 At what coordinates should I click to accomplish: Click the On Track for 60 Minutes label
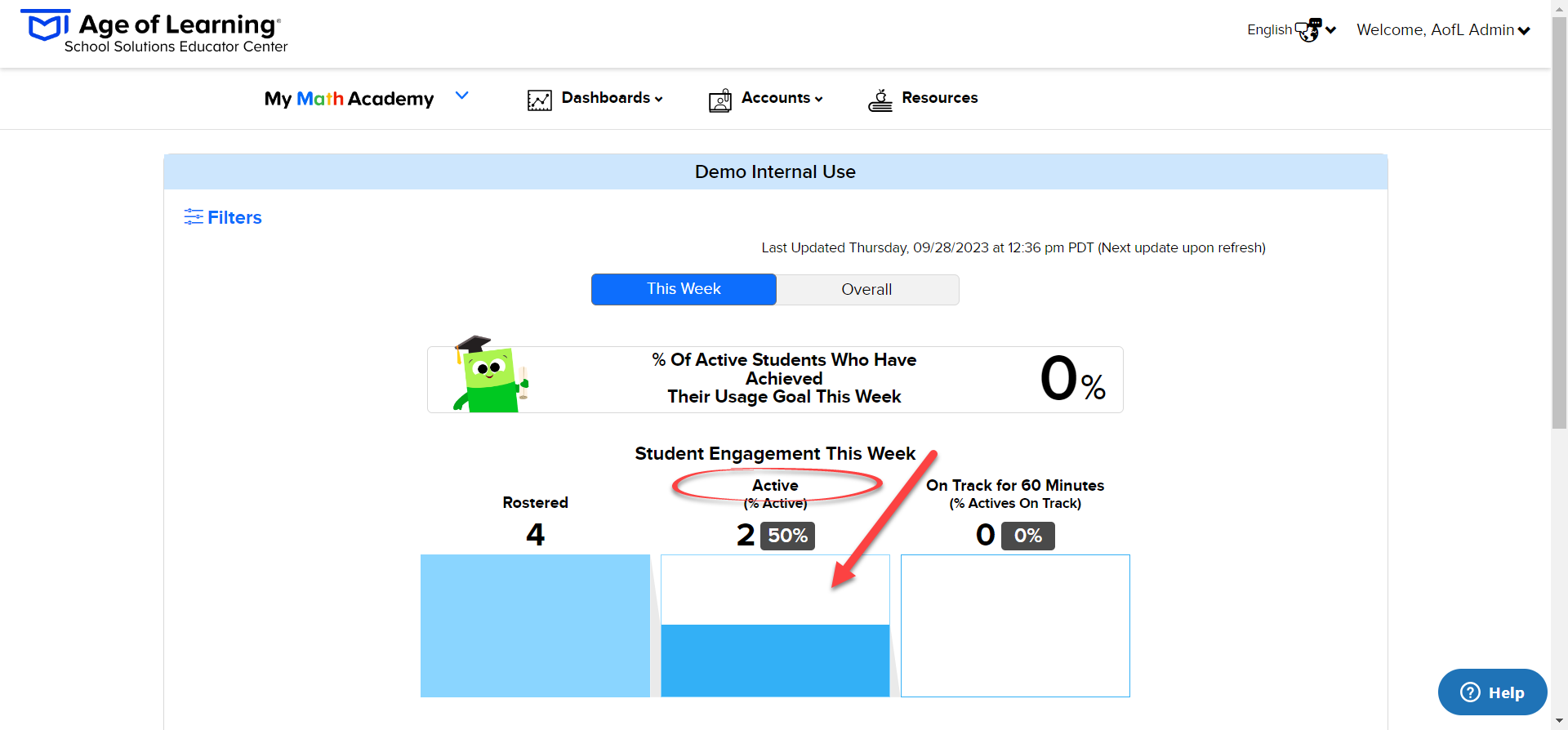[x=1015, y=485]
